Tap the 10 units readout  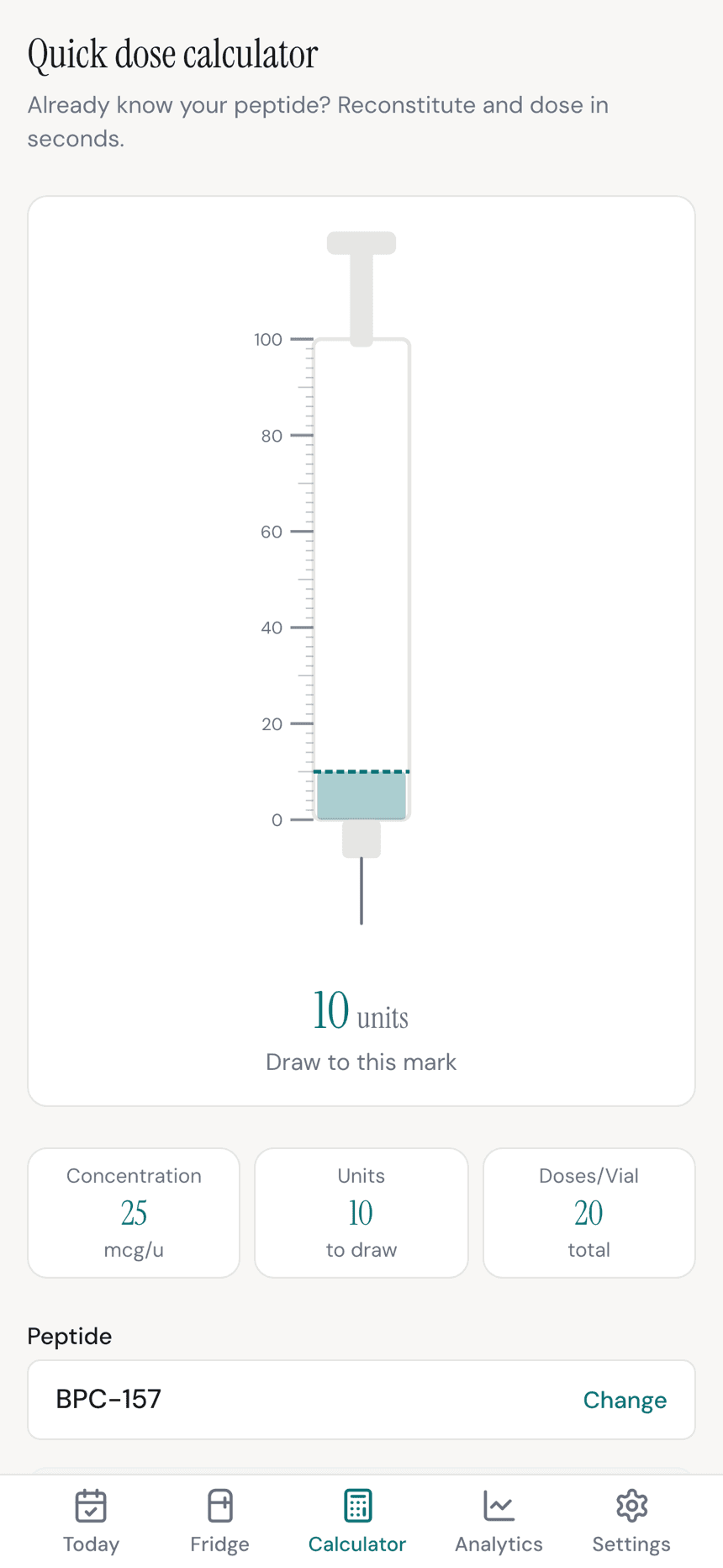tap(361, 1010)
